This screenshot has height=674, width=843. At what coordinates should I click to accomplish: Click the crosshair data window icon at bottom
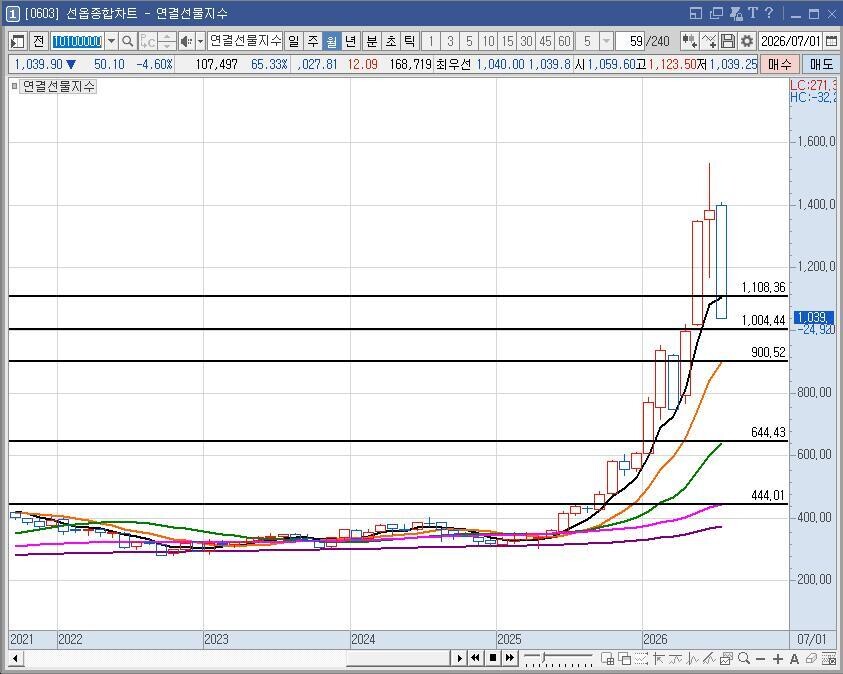607,658
